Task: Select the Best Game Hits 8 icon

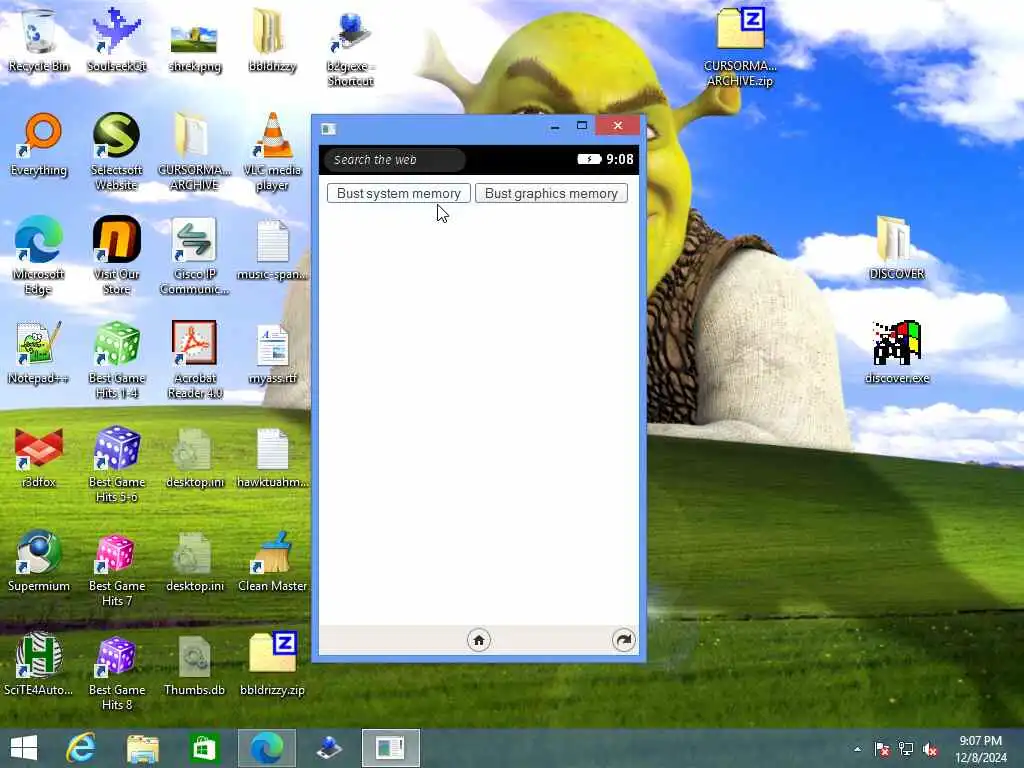Action: (x=116, y=673)
